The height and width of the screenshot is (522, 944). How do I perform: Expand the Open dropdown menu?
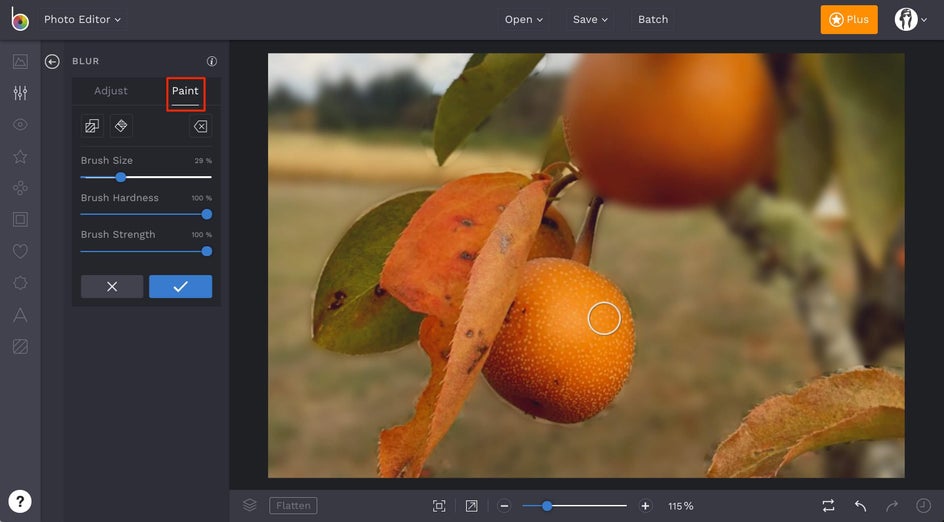click(x=524, y=19)
